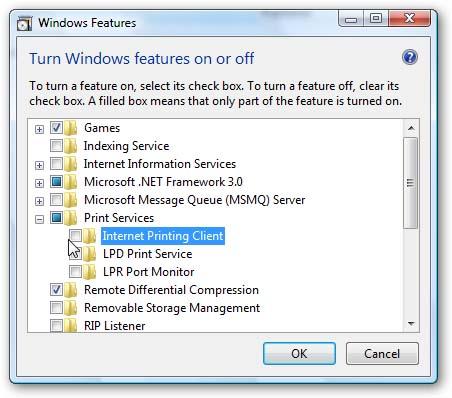Click the Cancel button
Viewport: 452px width, 398px height.
coord(382,354)
